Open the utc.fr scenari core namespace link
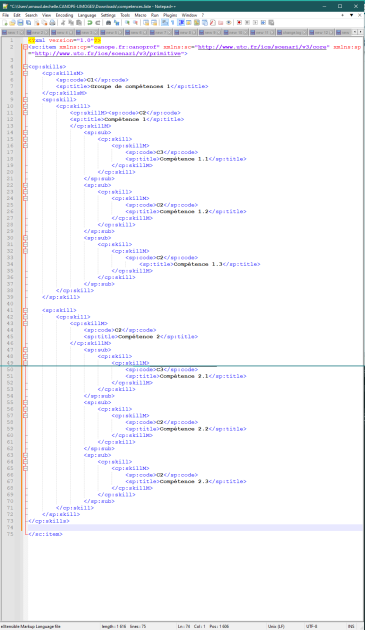 (x=262, y=47)
